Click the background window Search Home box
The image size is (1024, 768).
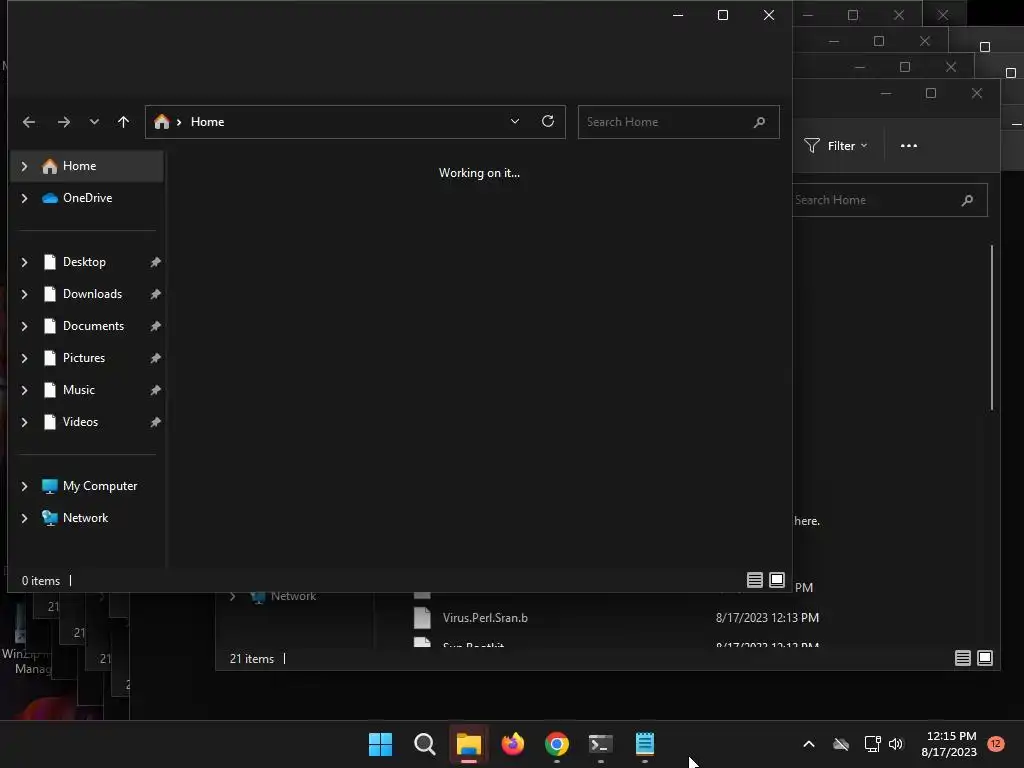click(x=889, y=200)
